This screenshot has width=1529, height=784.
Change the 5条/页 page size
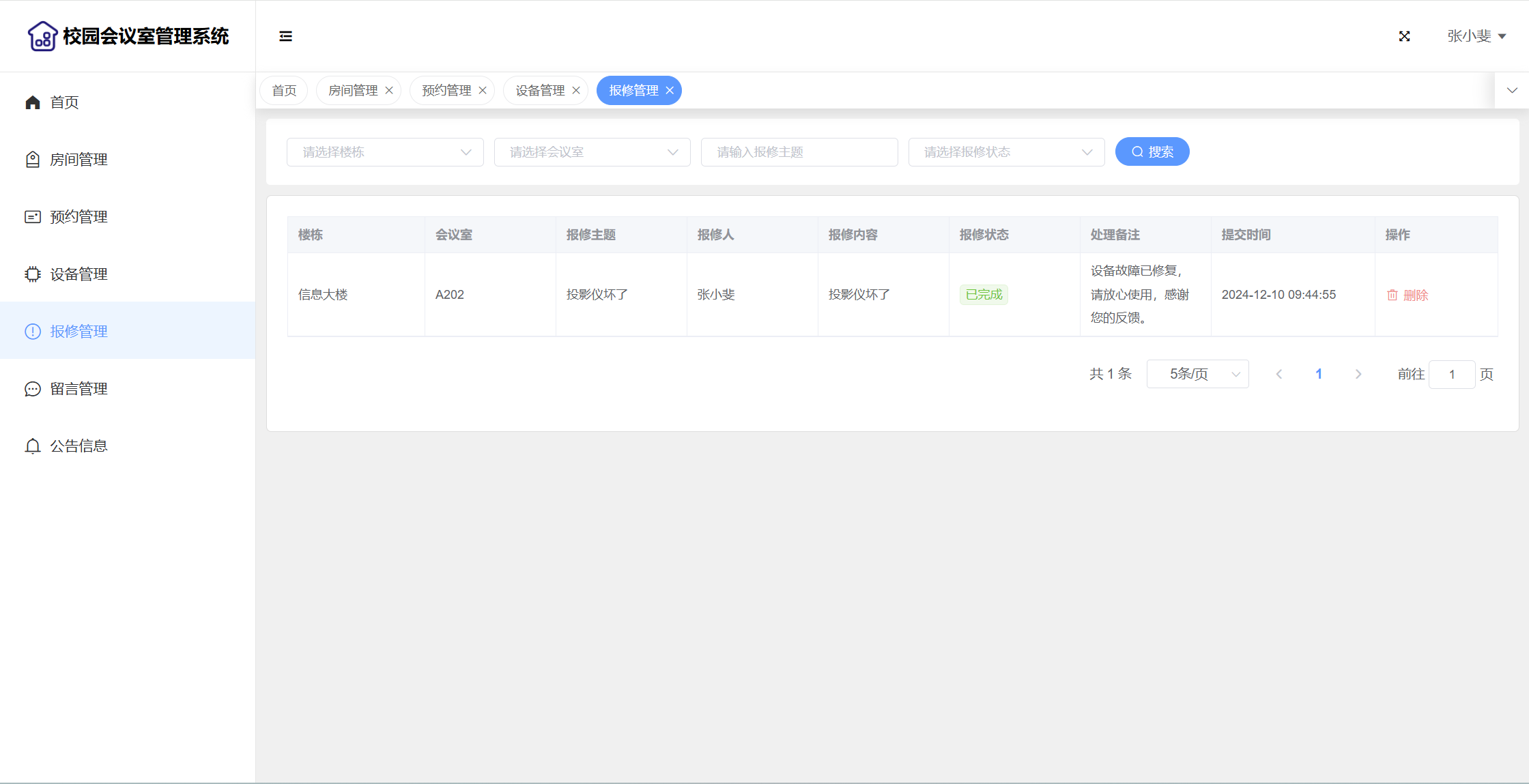pyautogui.click(x=1197, y=374)
